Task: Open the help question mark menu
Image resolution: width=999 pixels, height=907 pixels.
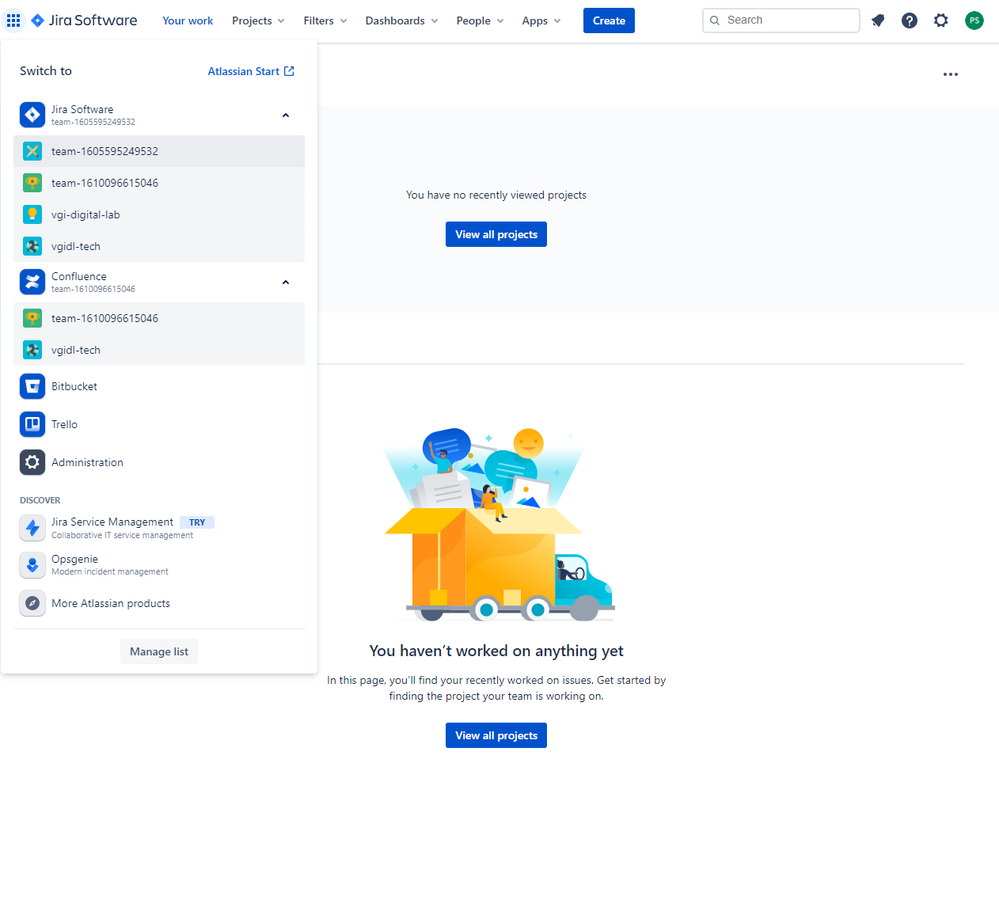Action: pos(909,20)
